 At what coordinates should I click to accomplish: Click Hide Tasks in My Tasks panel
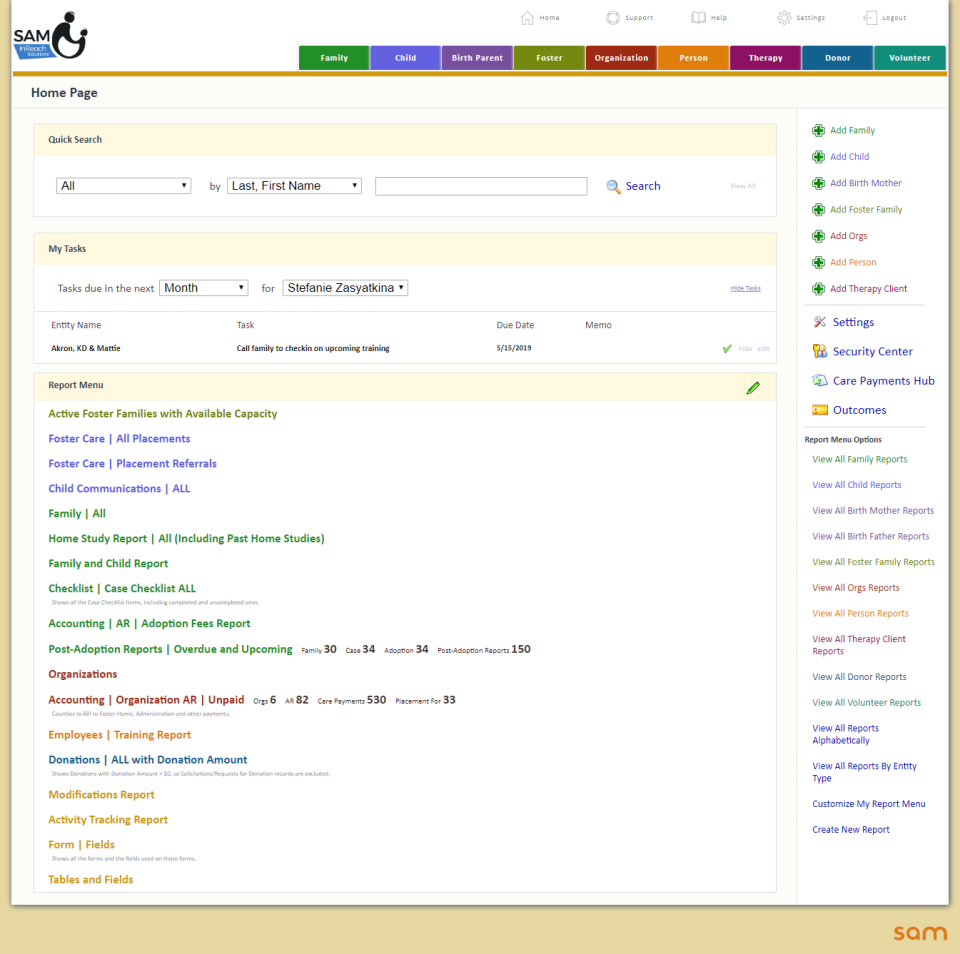pos(745,288)
